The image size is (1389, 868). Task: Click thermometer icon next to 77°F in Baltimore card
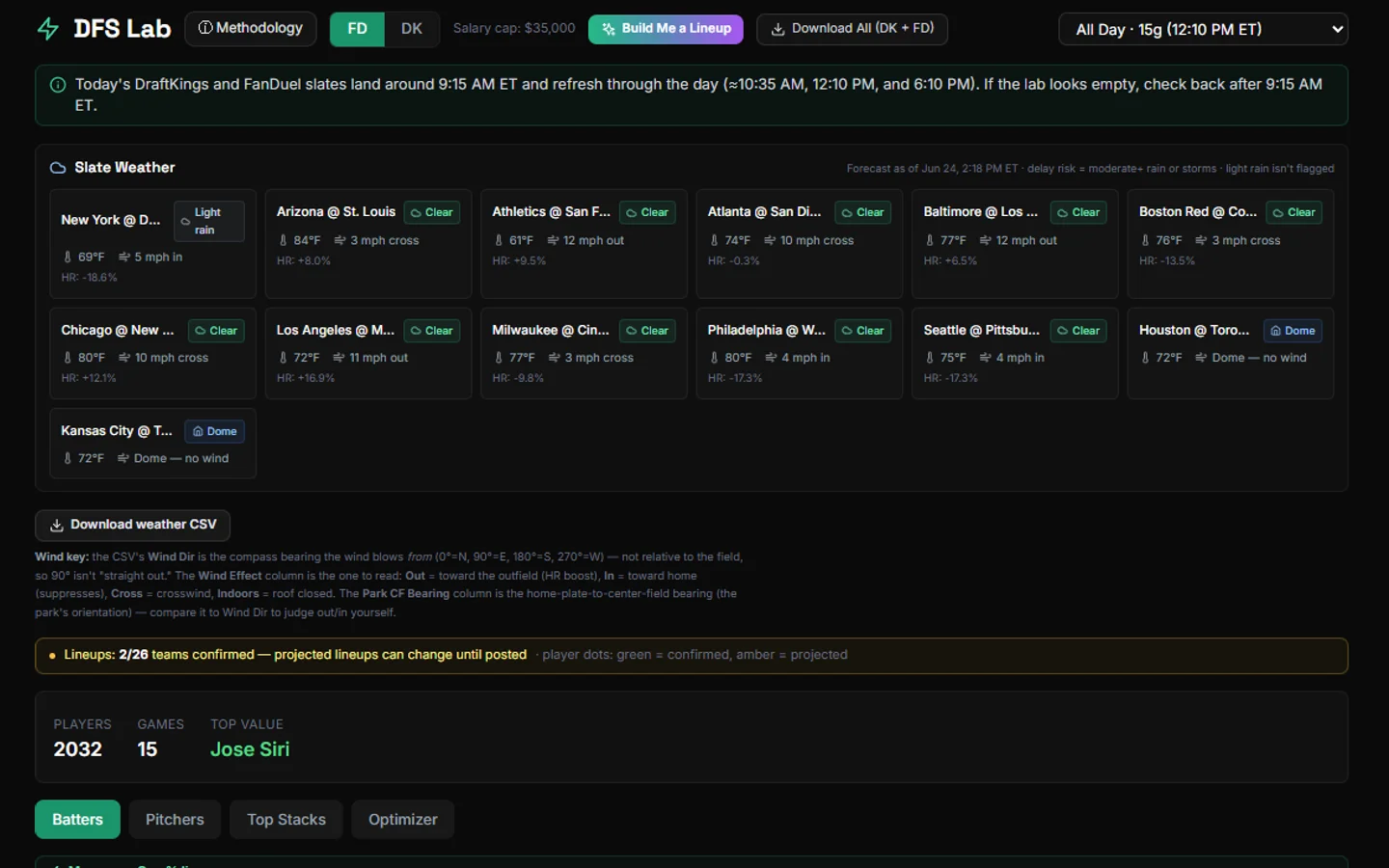click(x=930, y=240)
